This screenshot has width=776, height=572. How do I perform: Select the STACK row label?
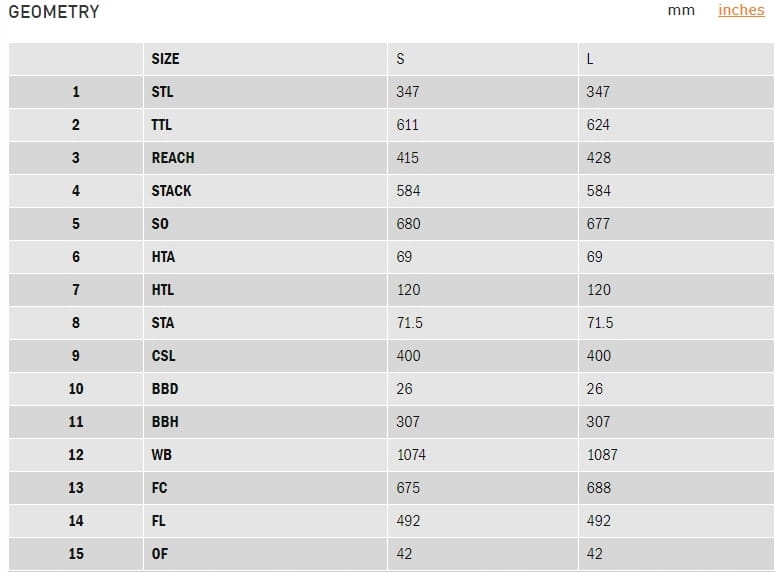click(x=171, y=191)
